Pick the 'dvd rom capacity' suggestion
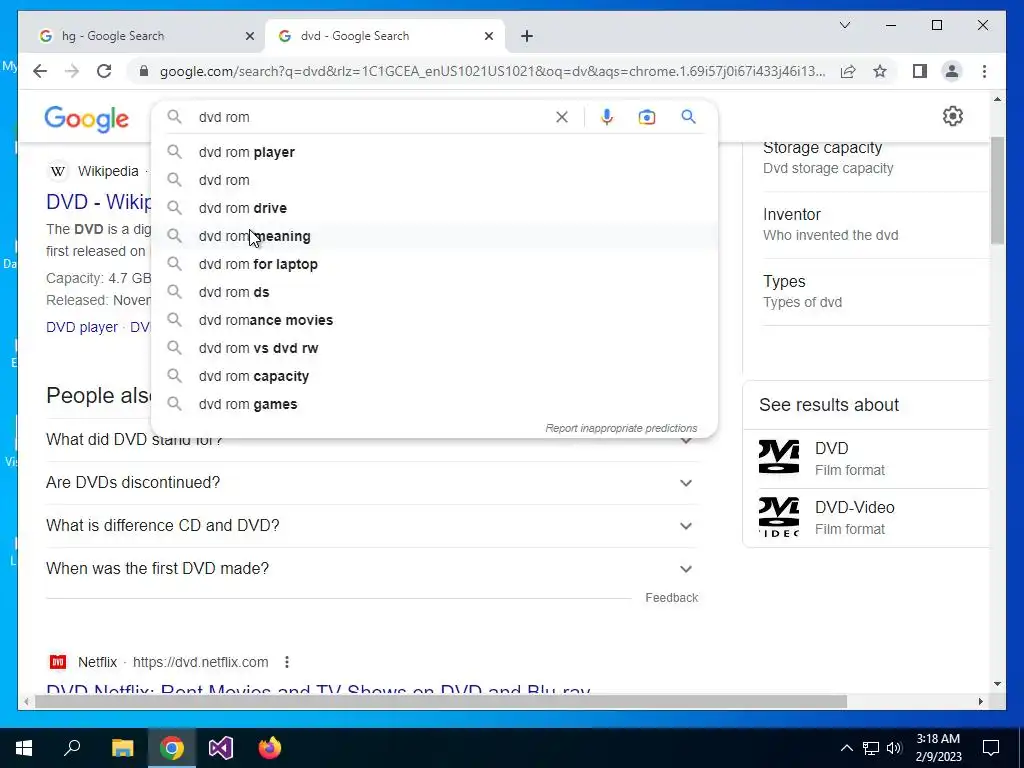 pyautogui.click(x=434, y=377)
